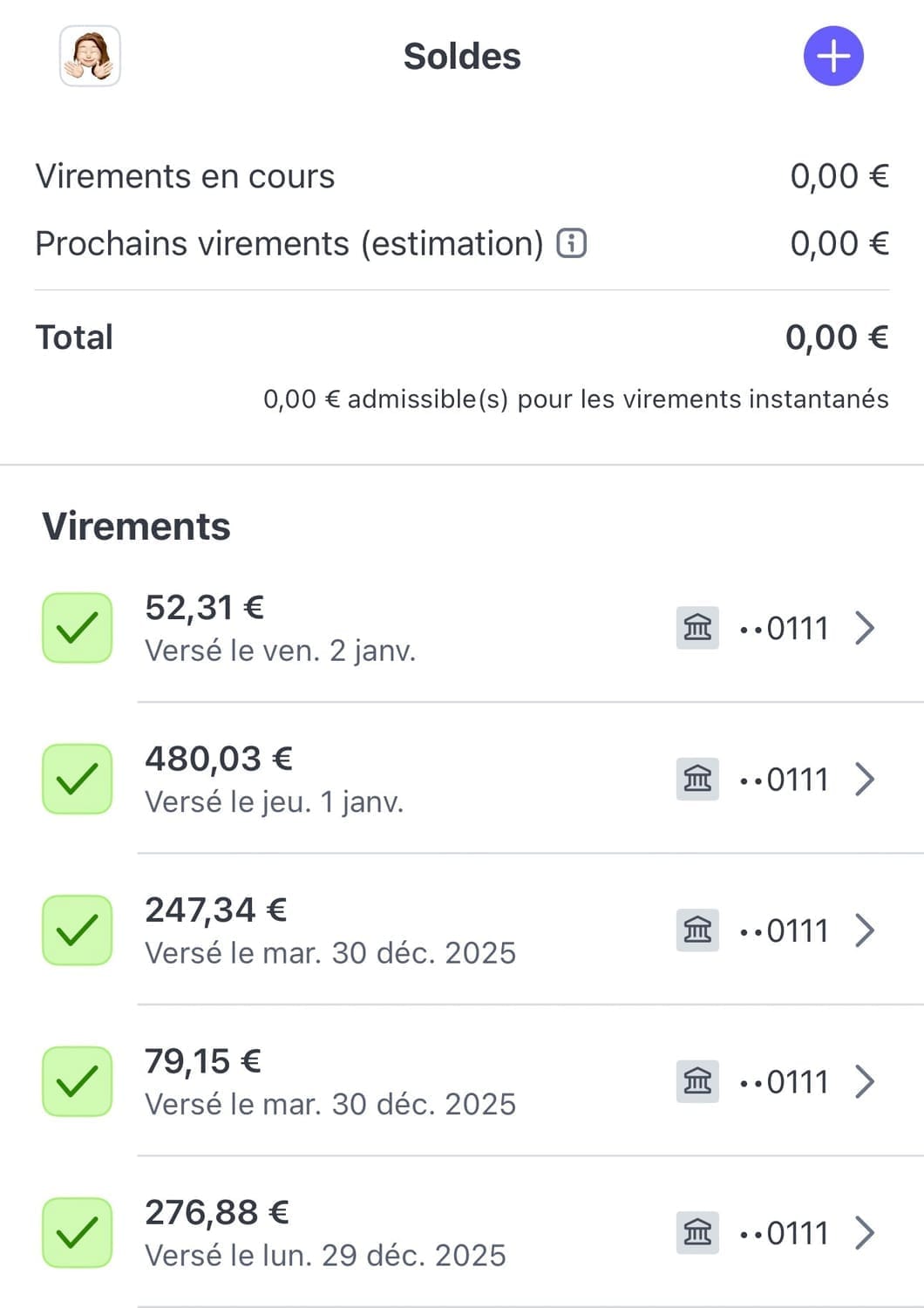Expand the 480,03 € transfer chevron
The image size is (924, 1308).
tap(865, 779)
